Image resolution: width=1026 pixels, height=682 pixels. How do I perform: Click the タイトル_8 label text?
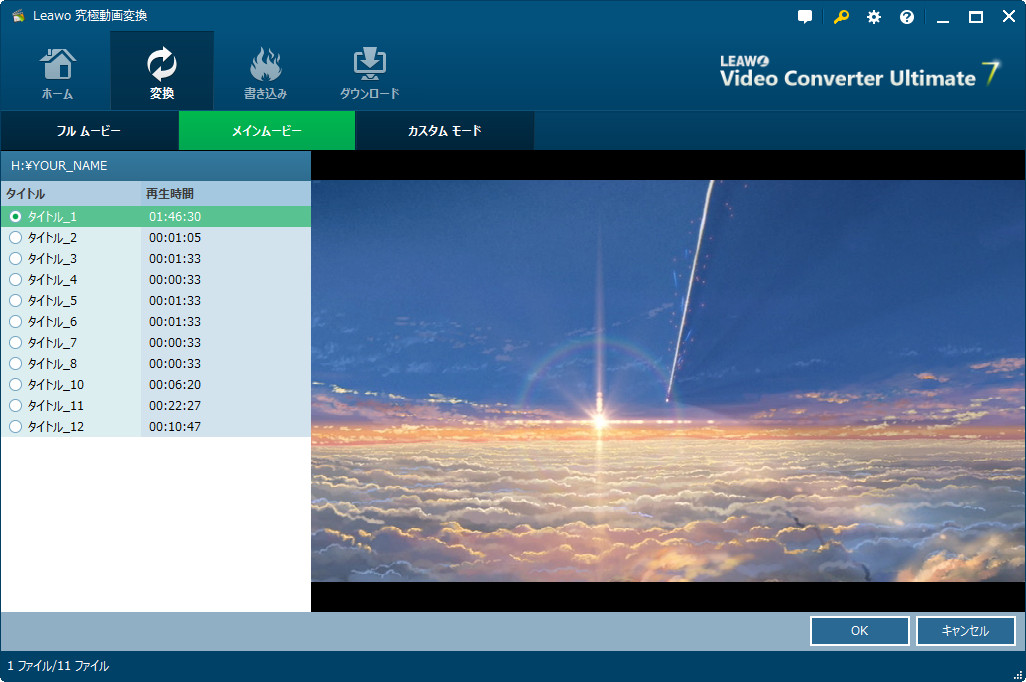coord(52,363)
